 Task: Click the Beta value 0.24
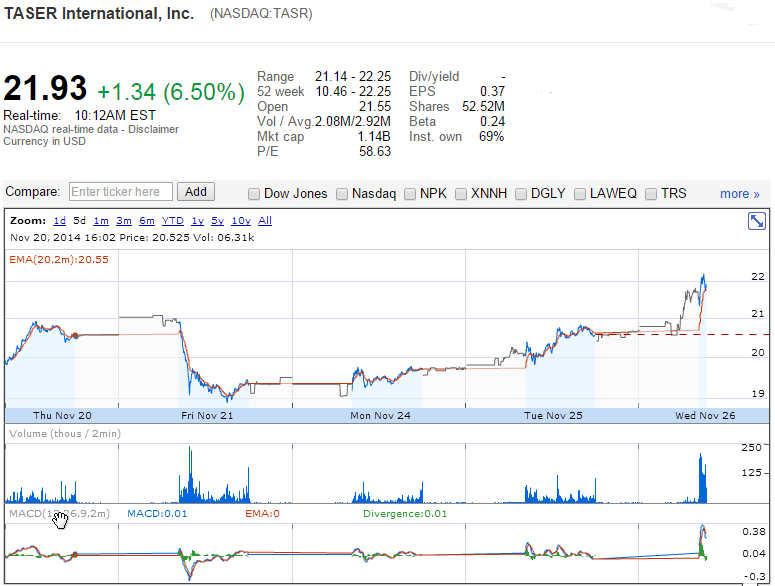(492, 122)
